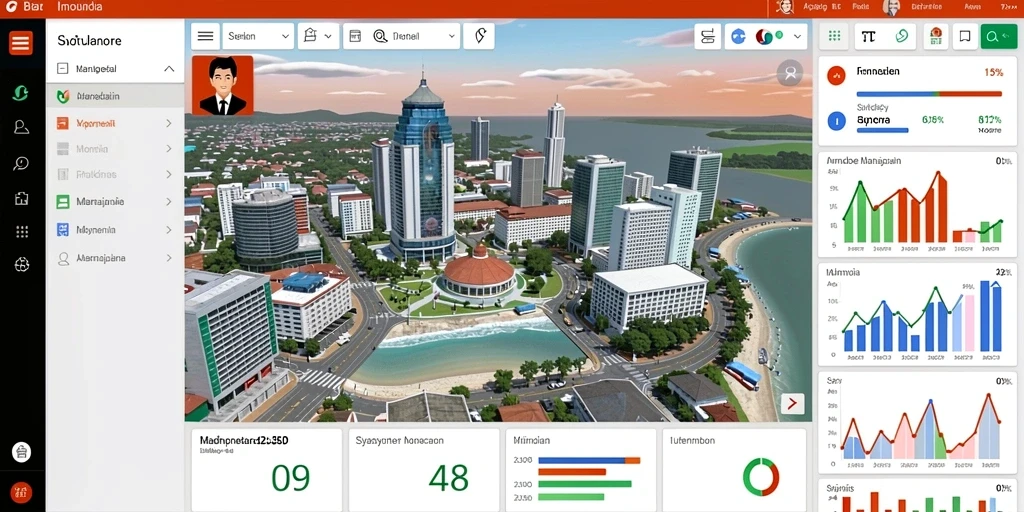Click the white round avatar icon near the sidebar bottom
This screenshot has width=1024, height=512.
pos(22,451)
